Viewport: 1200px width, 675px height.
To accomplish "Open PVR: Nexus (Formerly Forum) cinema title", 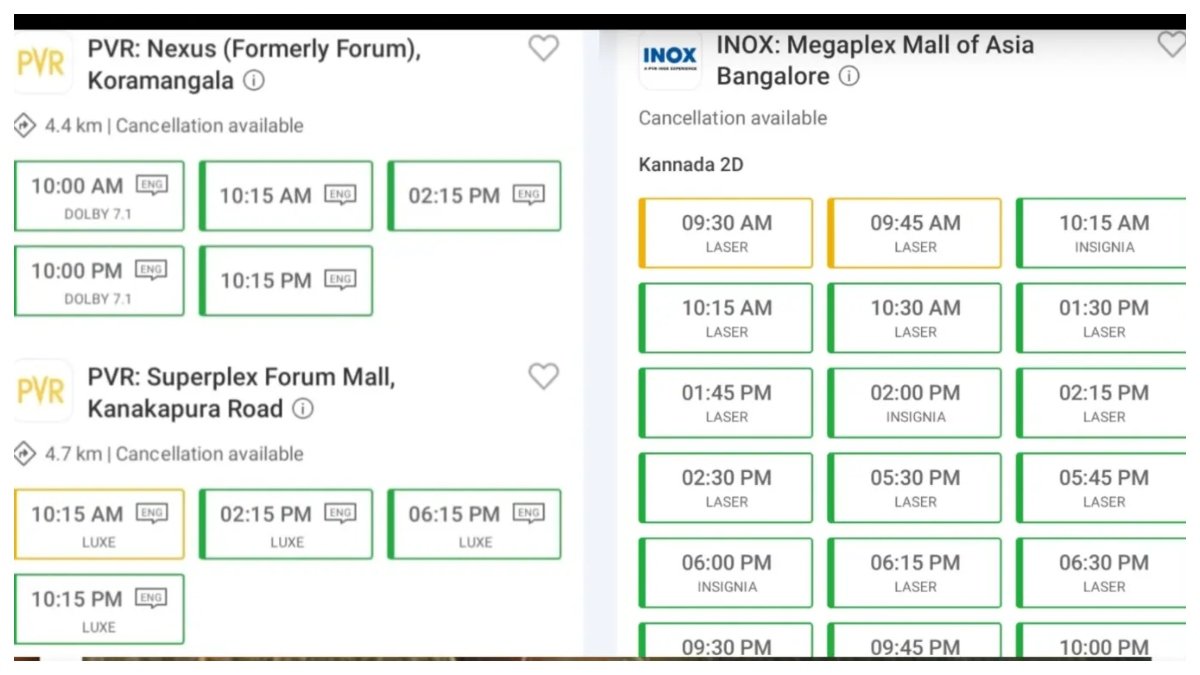I will [254, 65].
